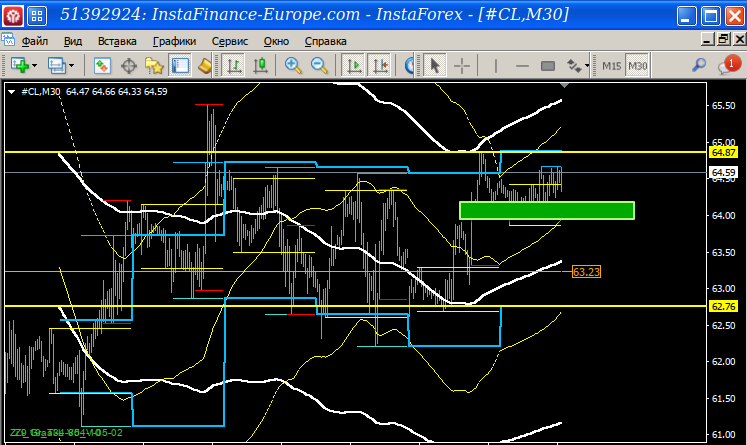Open the search magnifier icon
Image resolution: width=747 pixels, height=445 pixels.
(698, 65)
